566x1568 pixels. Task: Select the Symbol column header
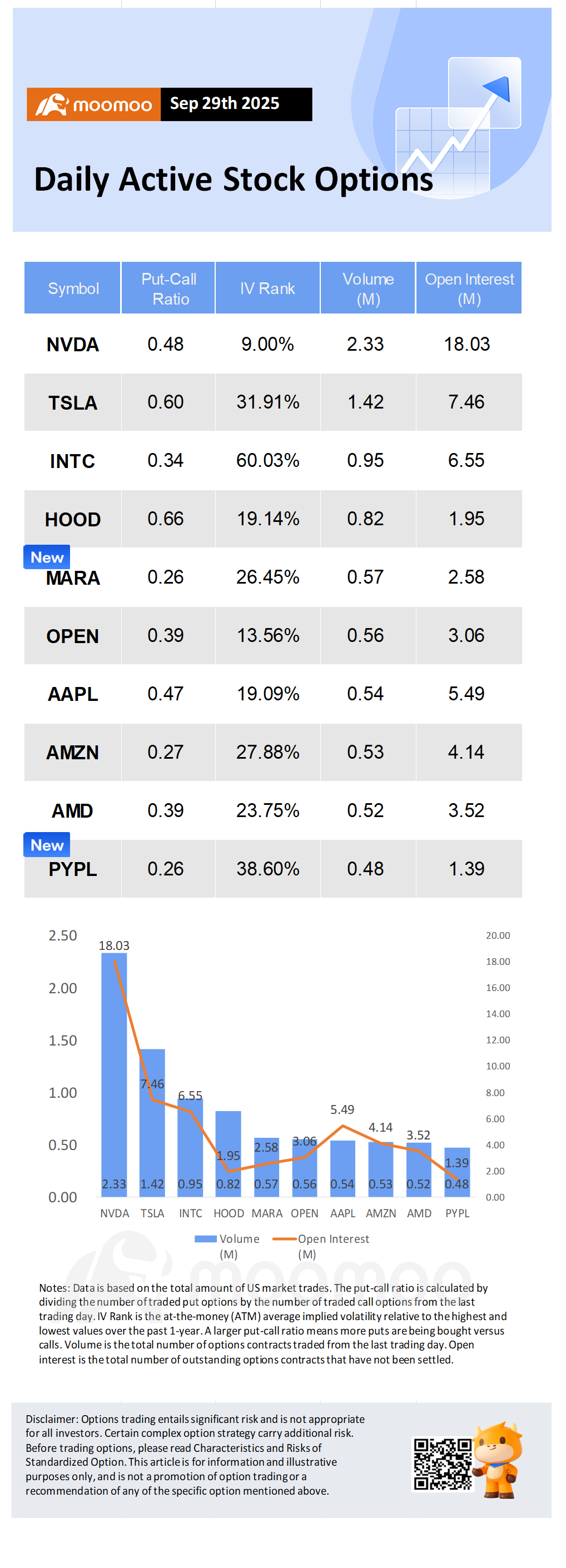(x=73, y=288)
